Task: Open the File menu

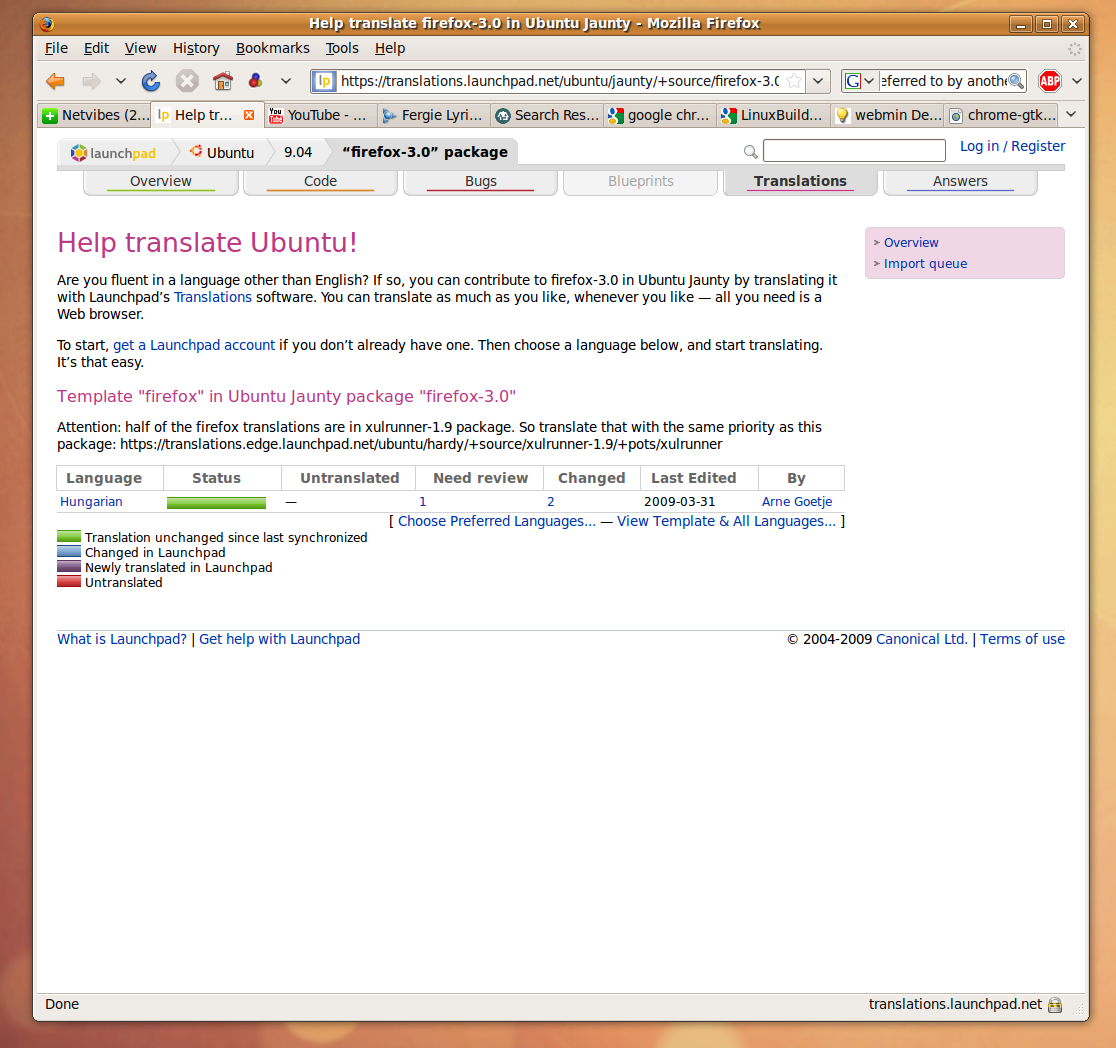Action: point(56,48)
